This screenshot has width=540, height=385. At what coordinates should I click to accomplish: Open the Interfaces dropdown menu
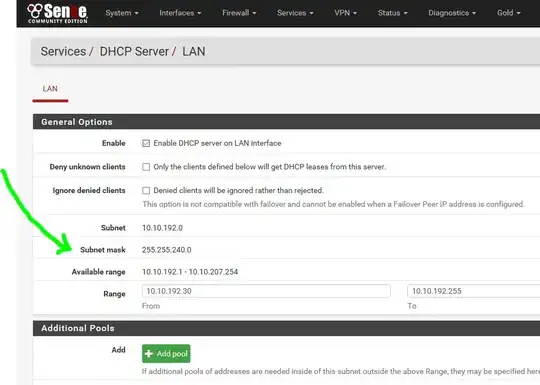point(180,13)
